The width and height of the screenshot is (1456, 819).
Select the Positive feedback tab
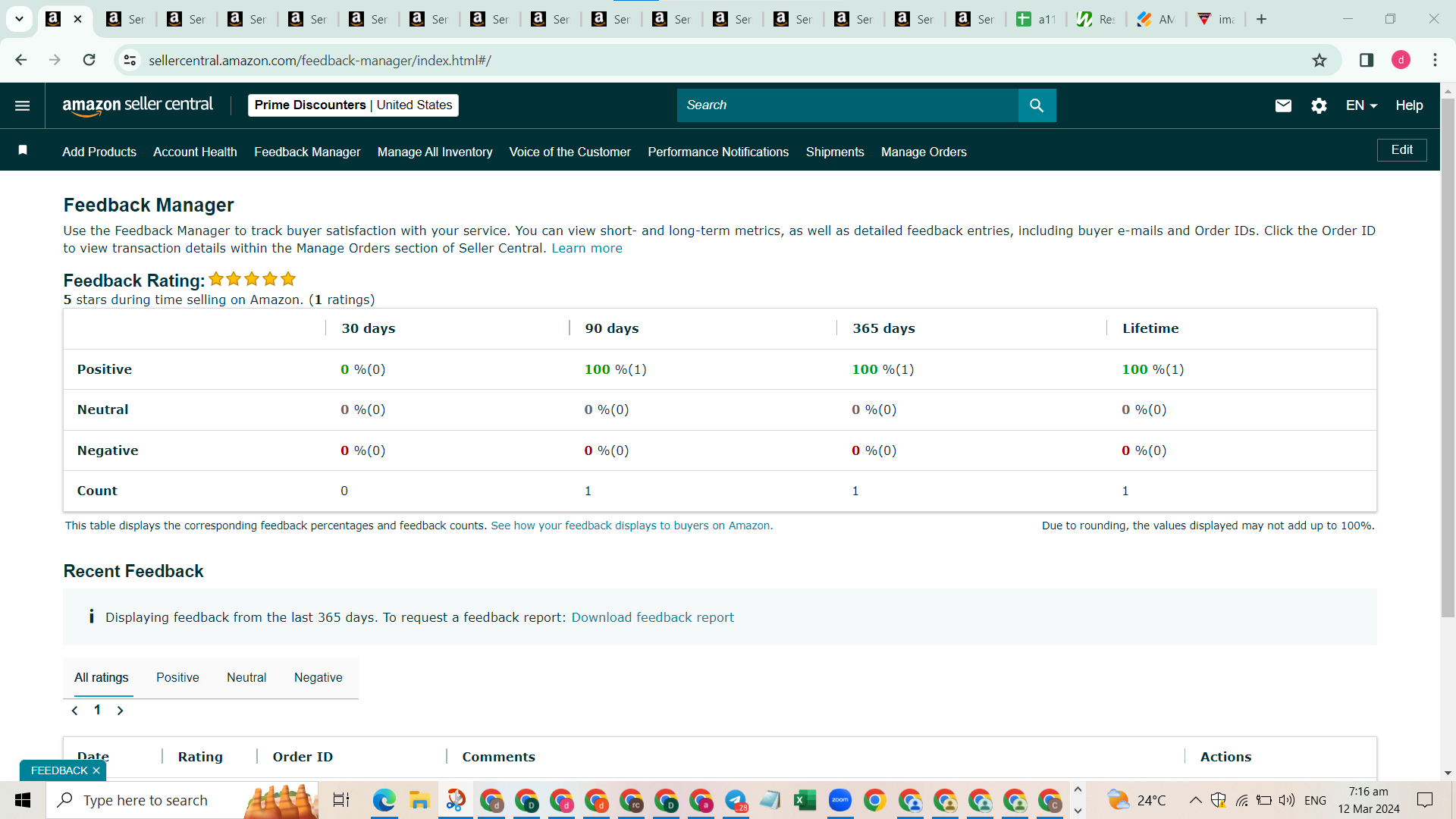[177, 677]
